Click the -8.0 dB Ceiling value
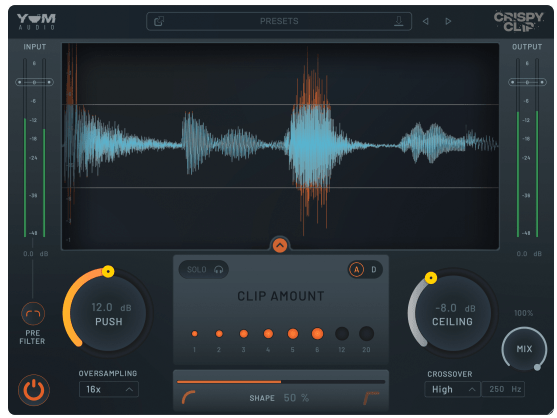Screen dimensions: 557x418 [455, 308]
